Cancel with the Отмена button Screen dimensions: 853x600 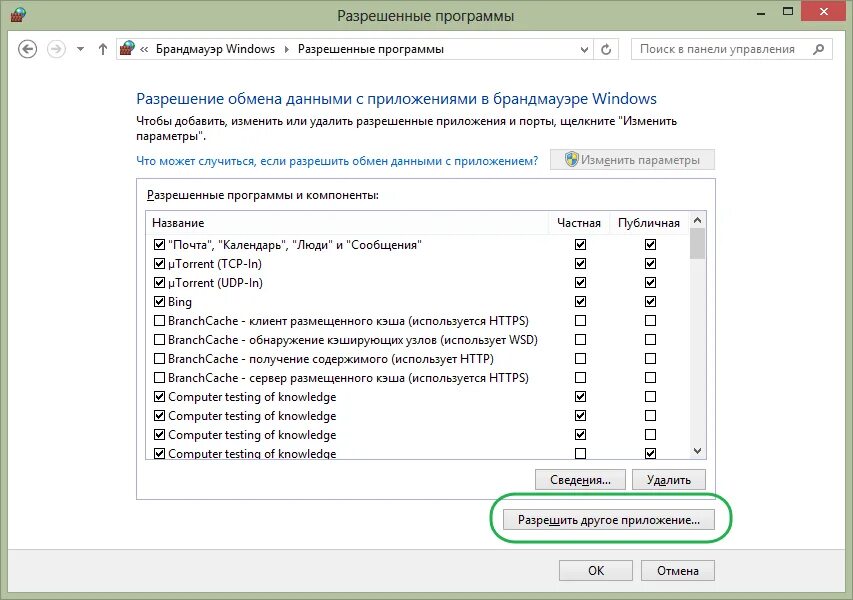tap(677, 571)
